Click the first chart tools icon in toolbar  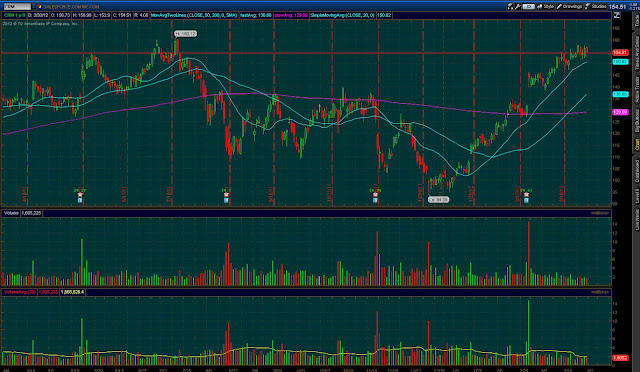(x=510, y=7)
